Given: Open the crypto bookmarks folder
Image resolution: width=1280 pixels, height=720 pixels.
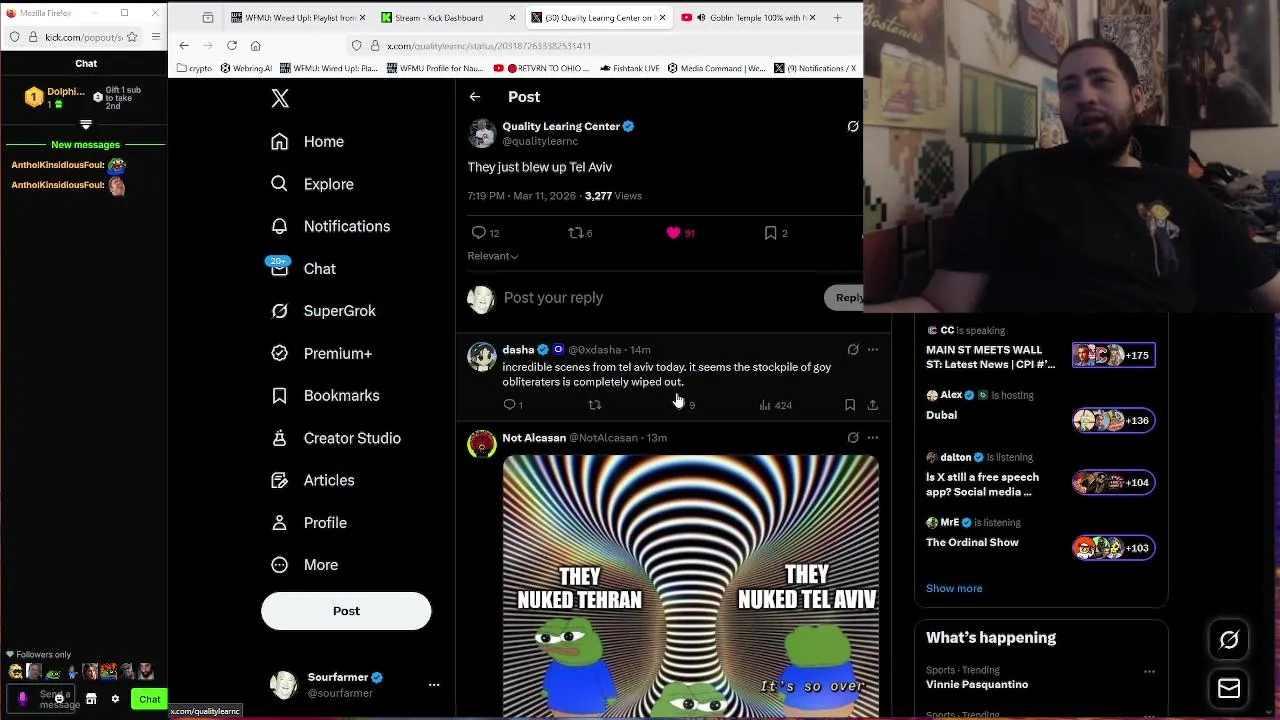Looking at the screenshot, I should [x=194, y=68].
